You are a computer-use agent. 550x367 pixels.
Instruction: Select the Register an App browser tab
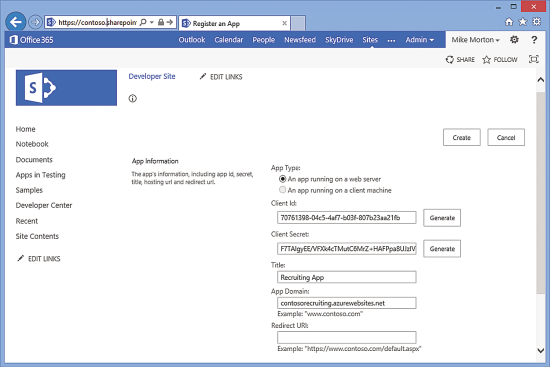(234, 23)
